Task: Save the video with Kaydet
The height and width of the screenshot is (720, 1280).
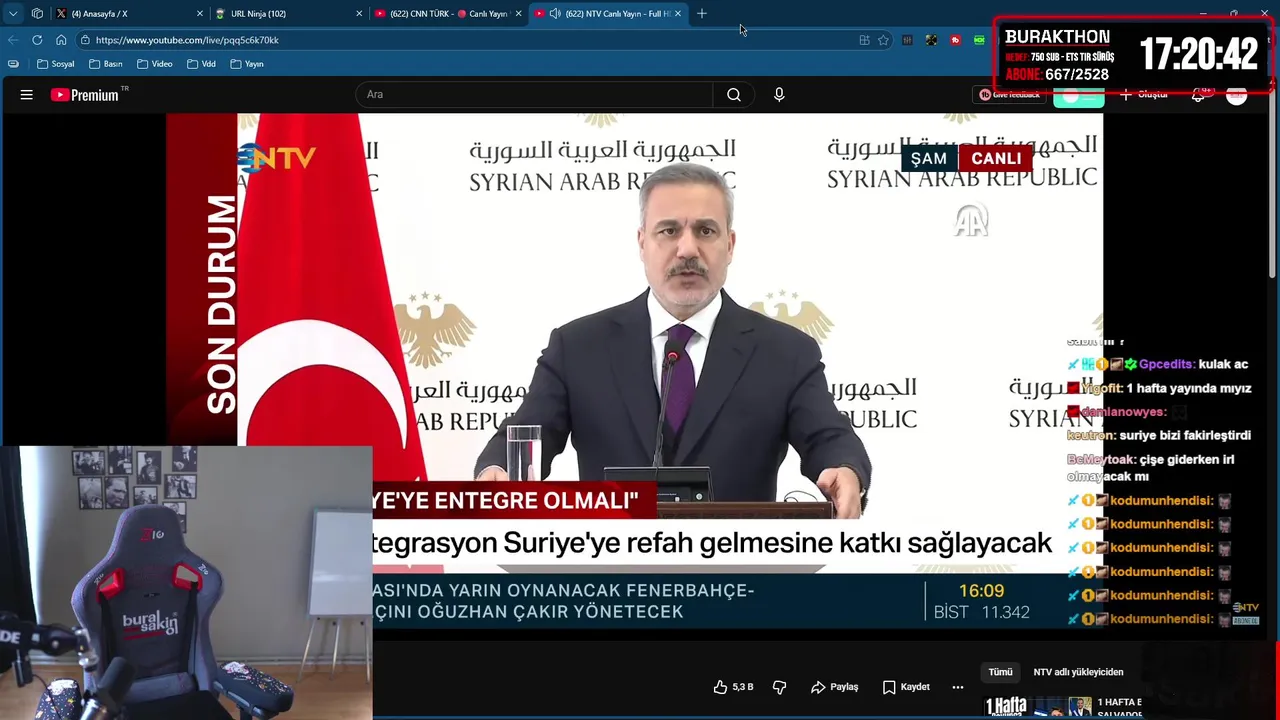Action: click(x=906, y=687)
